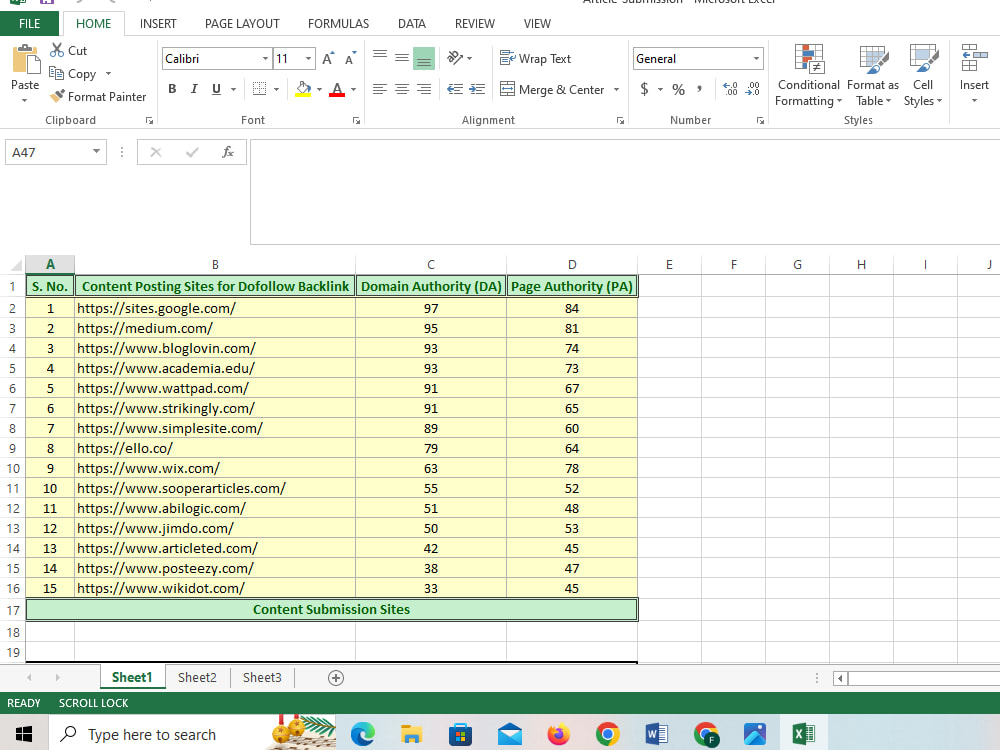Click the formula bar input area
1000x750 pixels.
tap(625, 192)
